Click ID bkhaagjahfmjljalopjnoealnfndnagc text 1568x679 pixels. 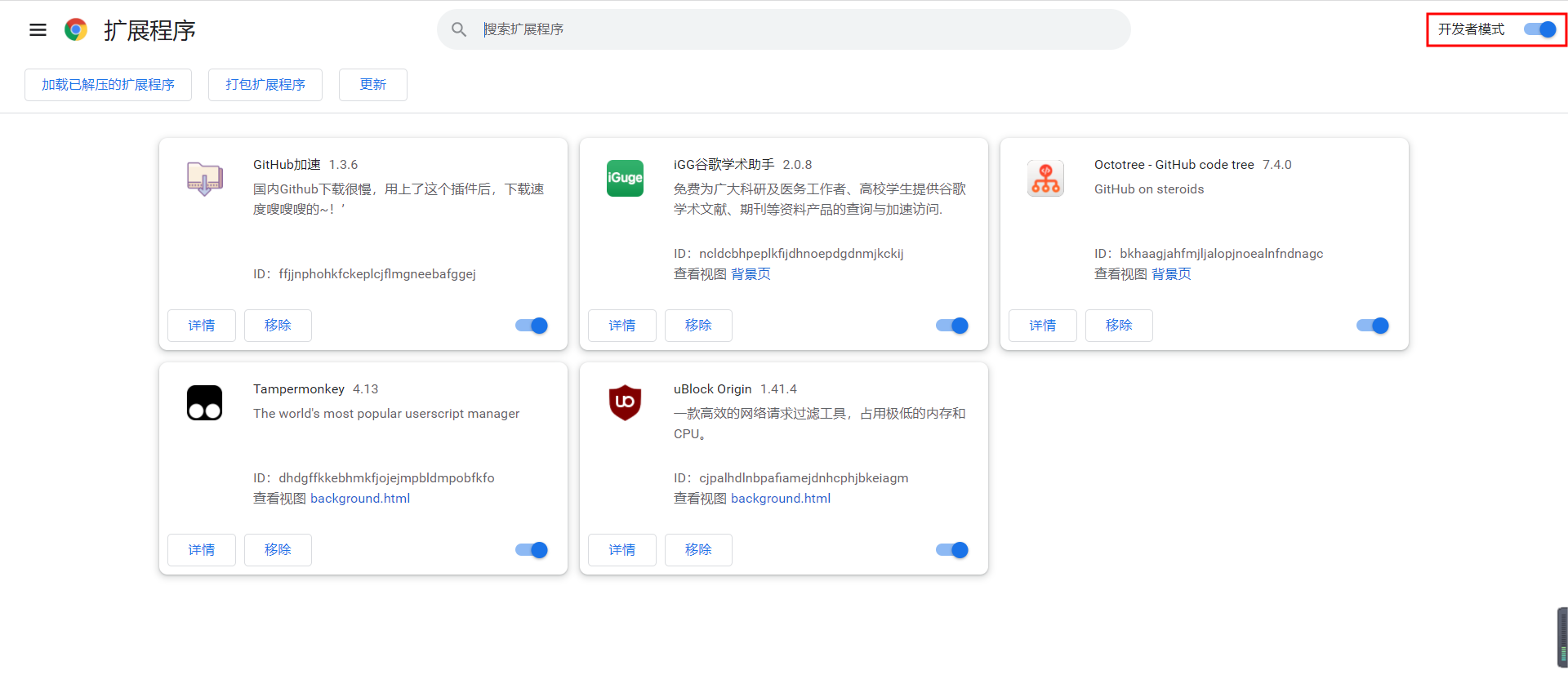pyautogui.click(x=1209, y=254)
